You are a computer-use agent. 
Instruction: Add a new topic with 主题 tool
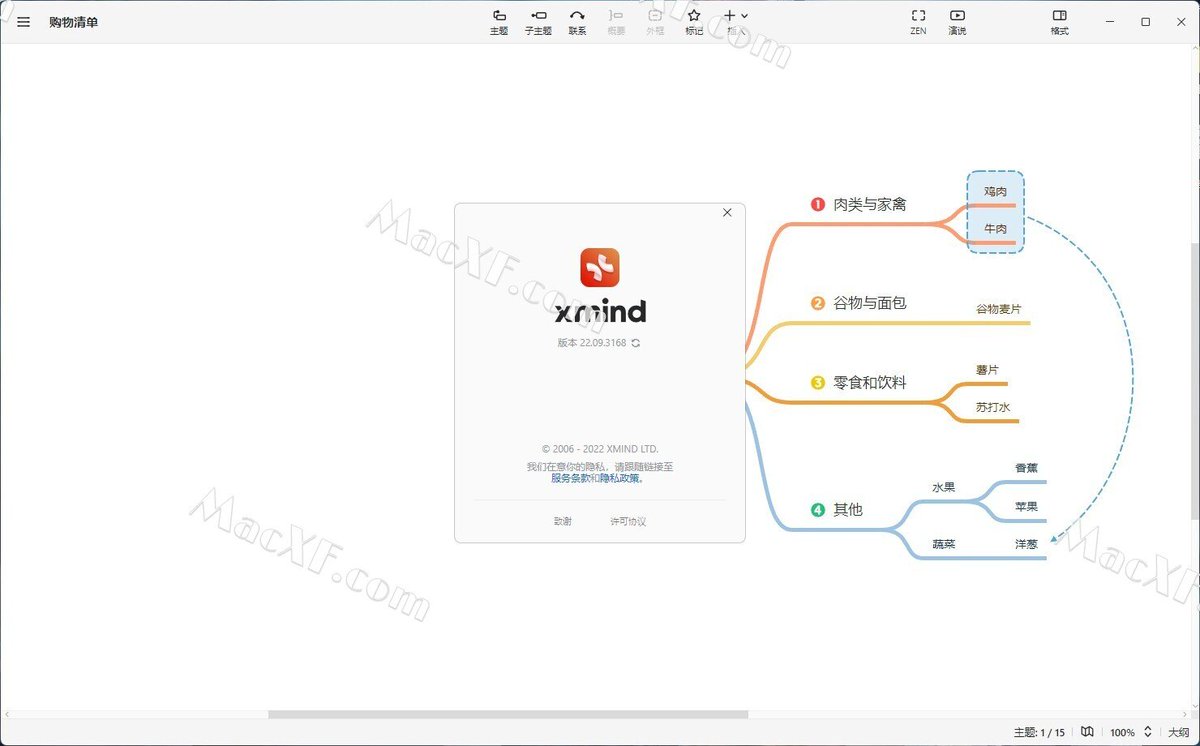[x=499, y=21]
